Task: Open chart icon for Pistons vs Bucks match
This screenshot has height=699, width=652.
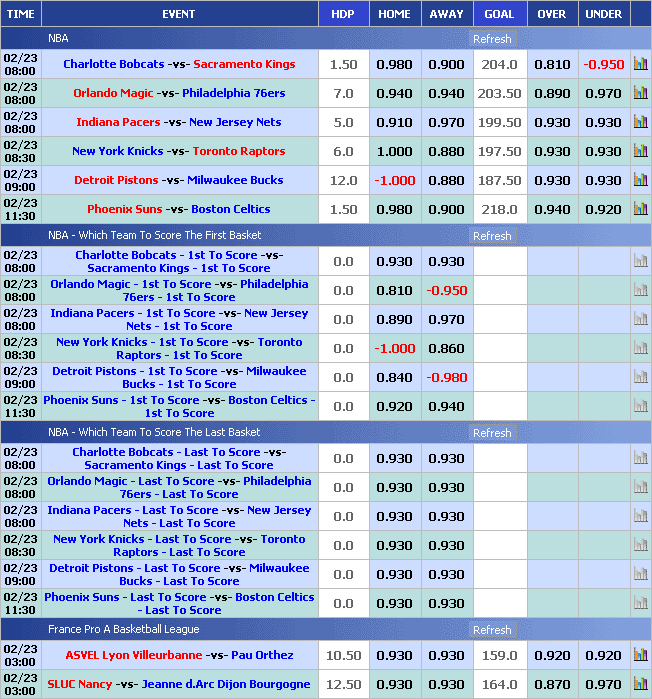Action: (x=640, y=180)
